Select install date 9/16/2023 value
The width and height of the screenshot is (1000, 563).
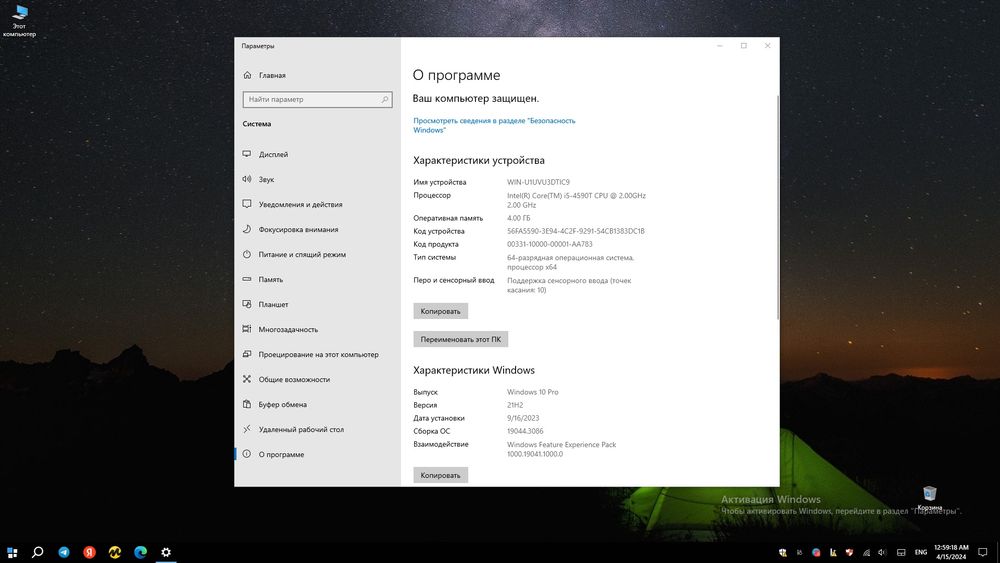pos(523,418)
